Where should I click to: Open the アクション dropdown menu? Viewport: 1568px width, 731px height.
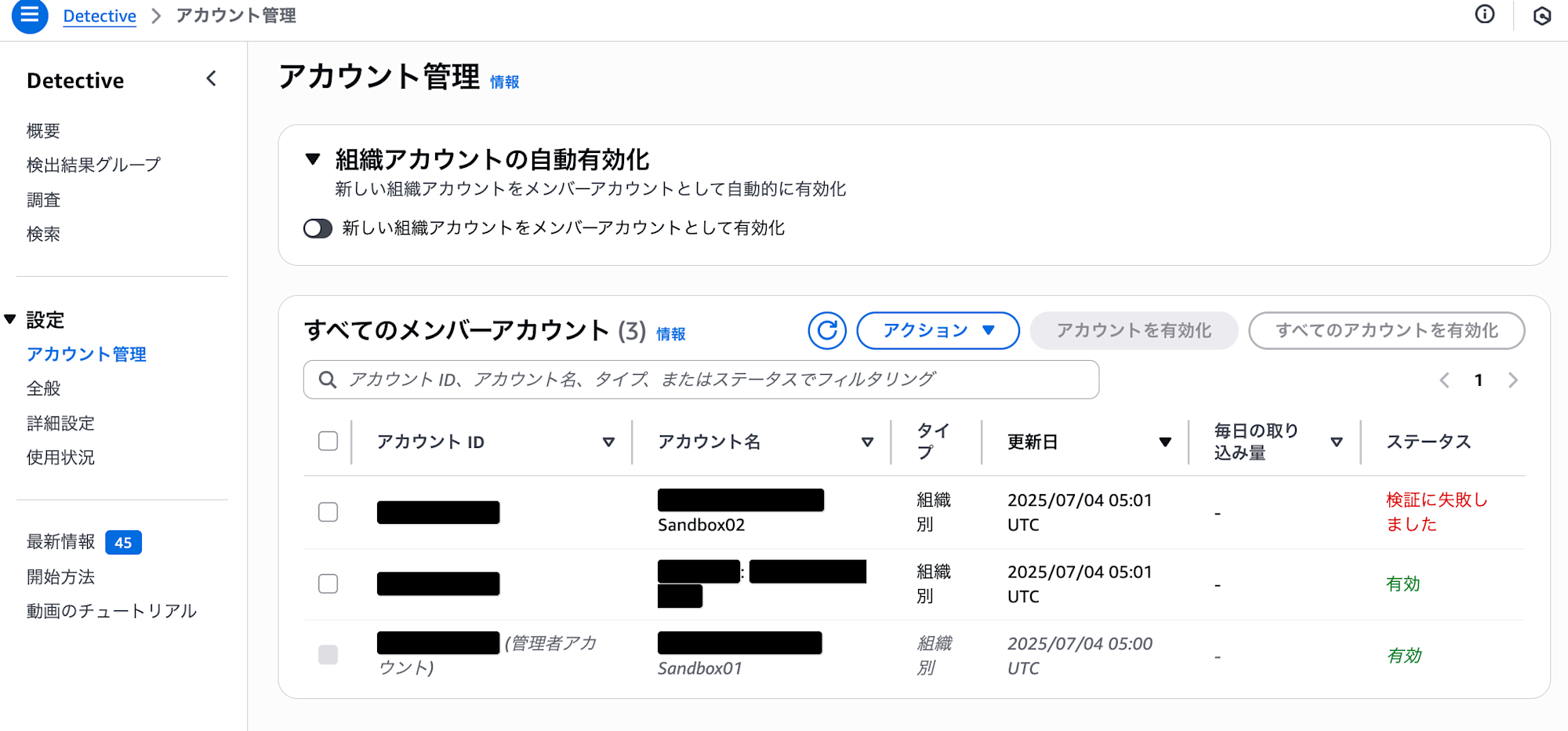pyautogui.click(x=938, y=330)
